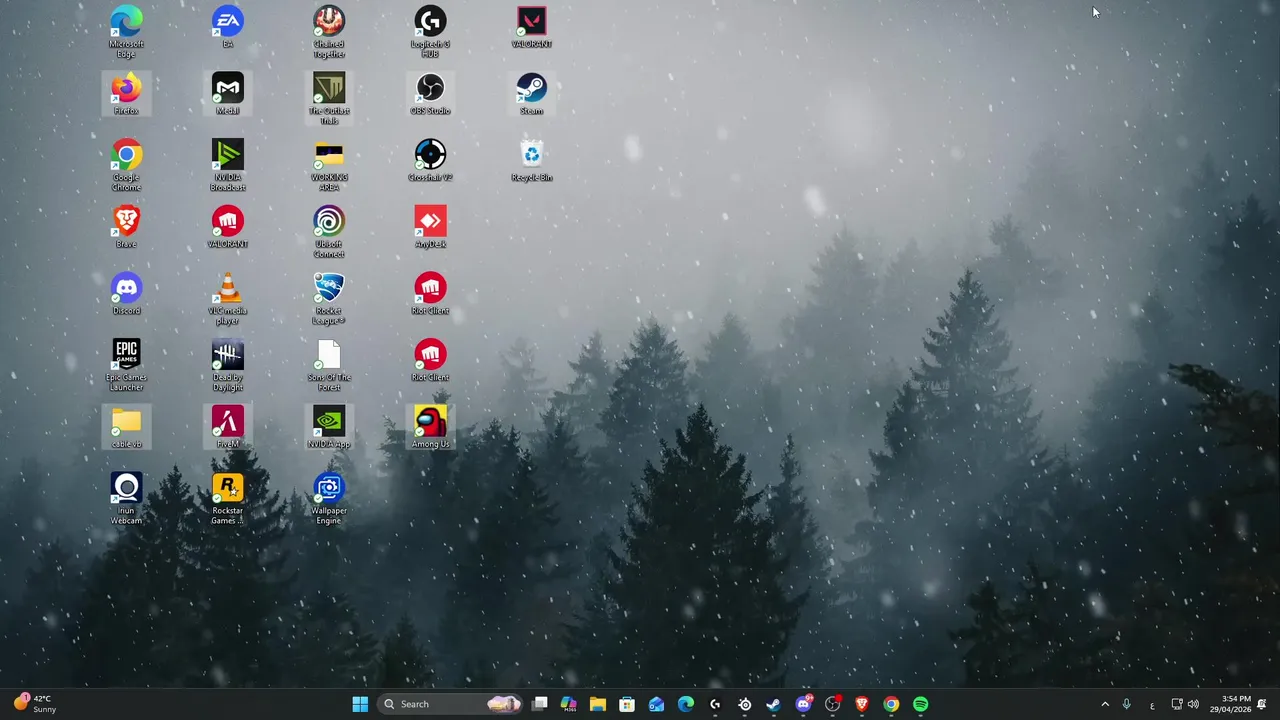Select the Rockstar Games desktop icon
1280x720 pixels.
pyautogui.click(x=228, y=498)
